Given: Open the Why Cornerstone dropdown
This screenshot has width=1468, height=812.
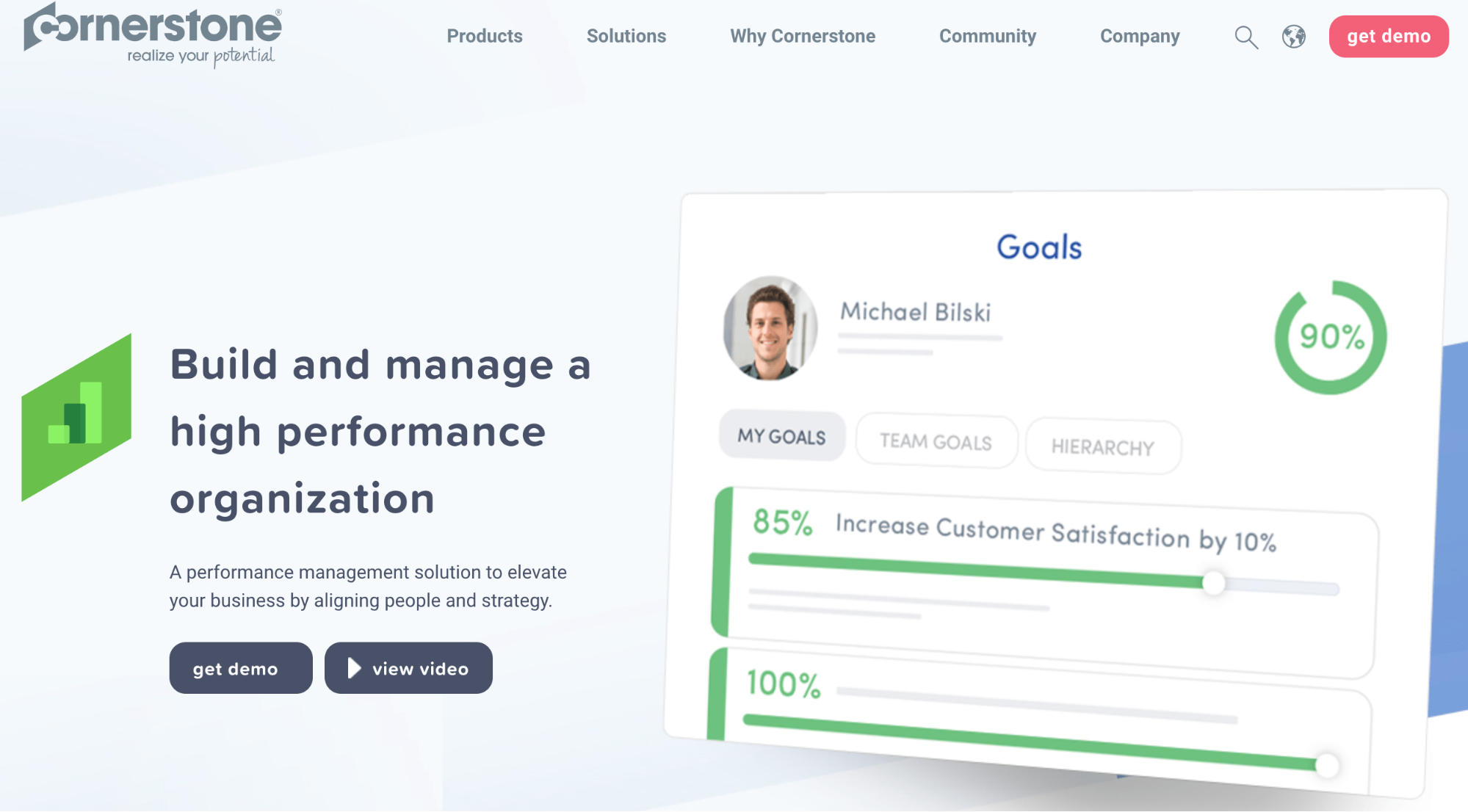Looking at the screenshot, I should coord(802,36).
